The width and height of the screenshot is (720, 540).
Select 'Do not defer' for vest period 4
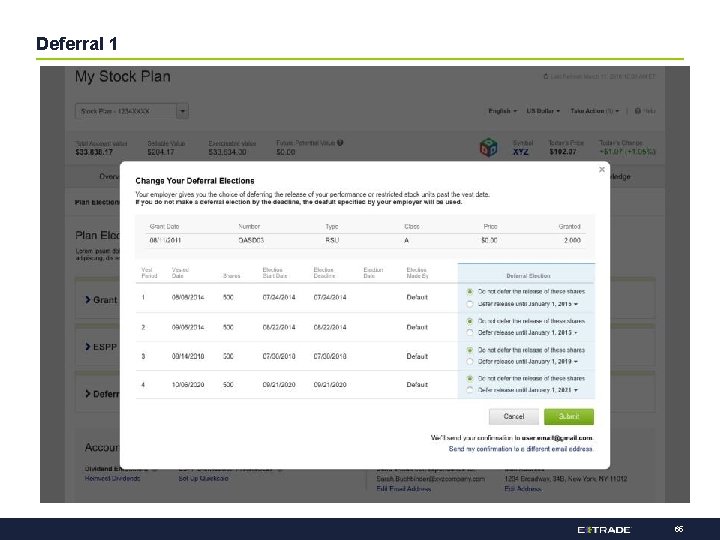(469, 378)
